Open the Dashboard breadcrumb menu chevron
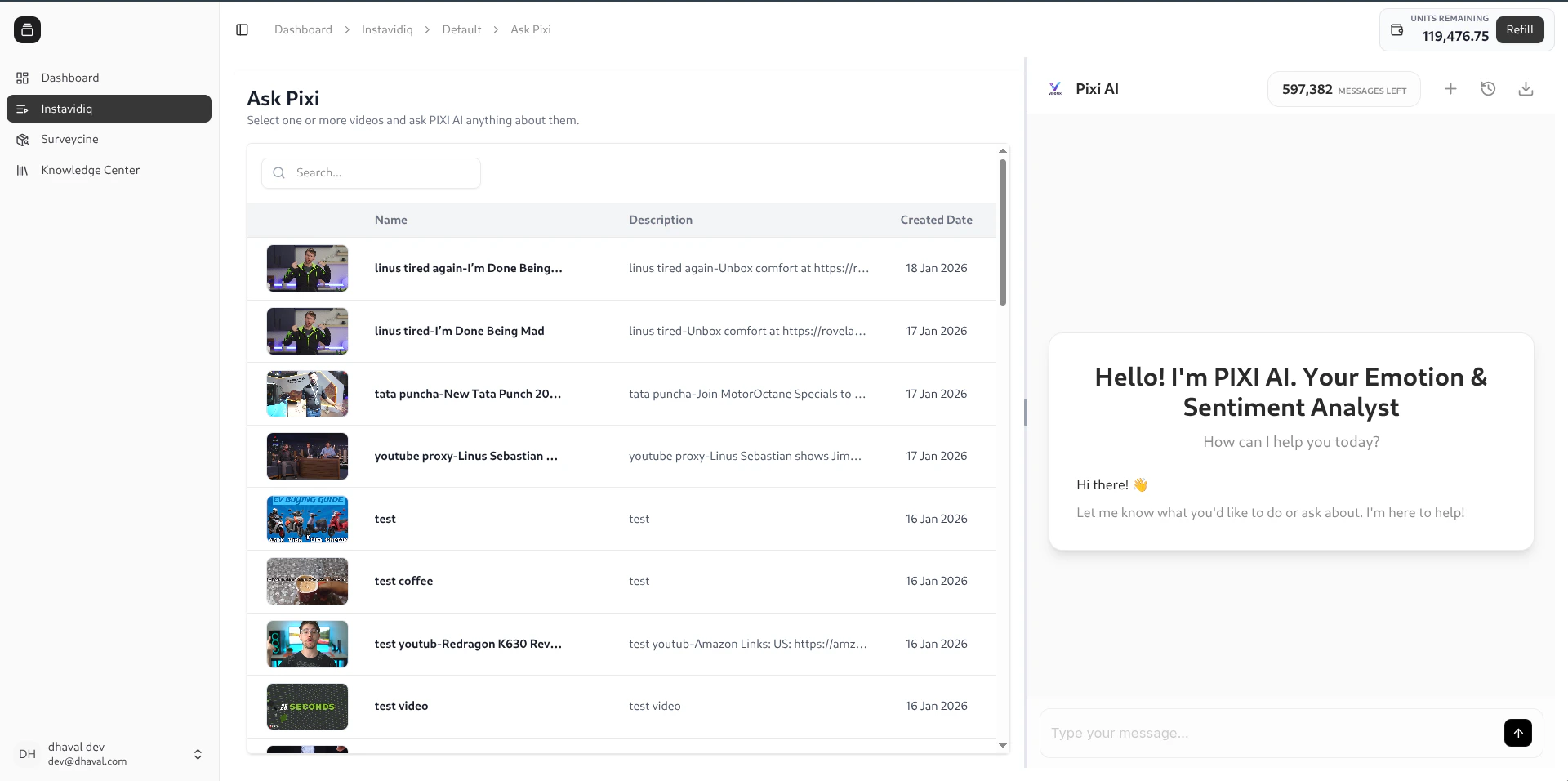The height and width of the screenshot is (781, 1568). (x=345, y=29)
